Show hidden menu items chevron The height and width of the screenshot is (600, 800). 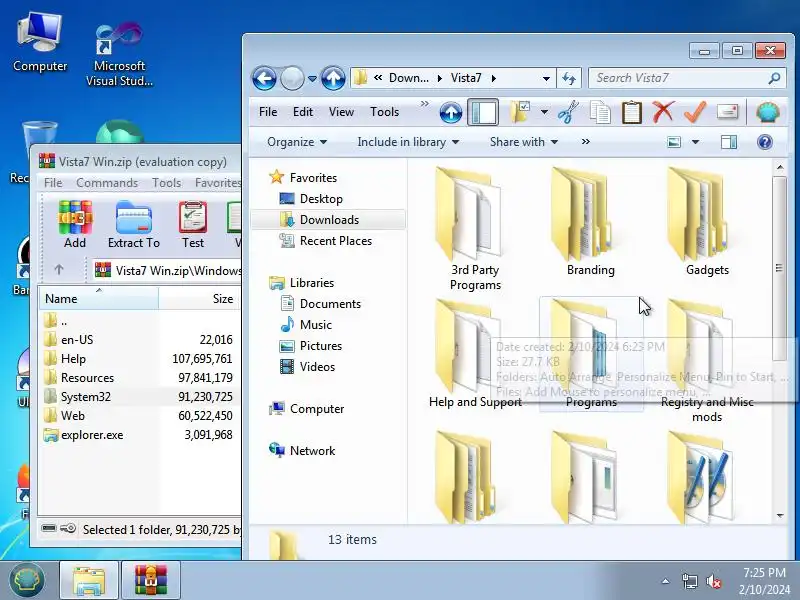point(424,104)
